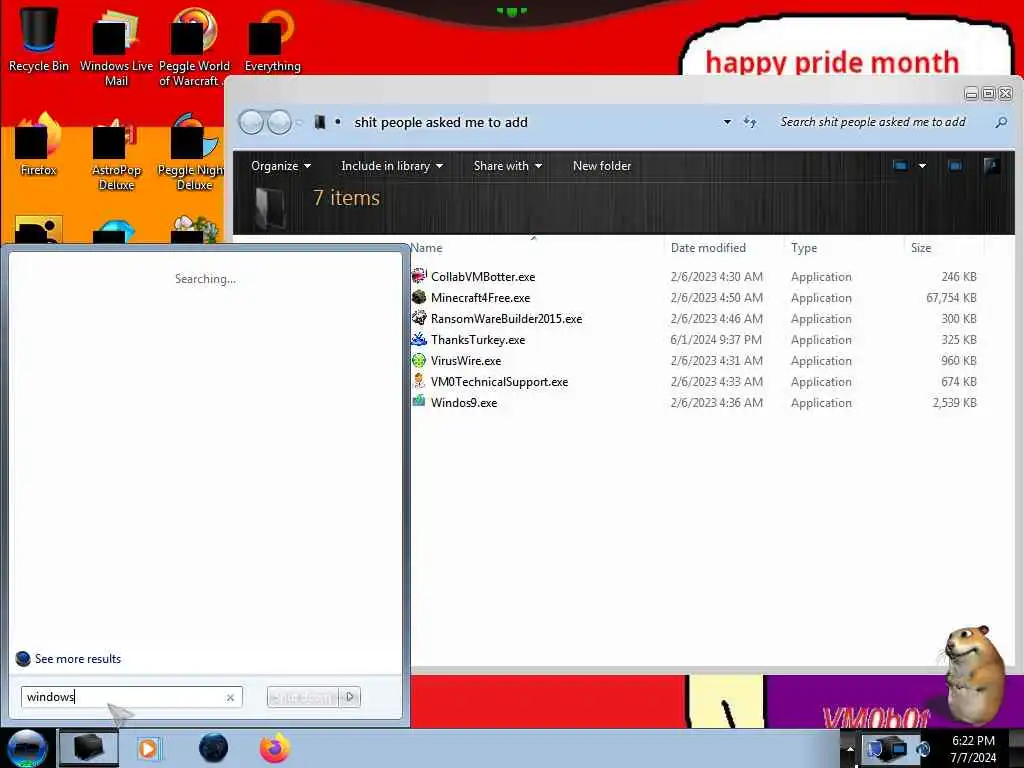Click the Explorer help button

[991, 166]
